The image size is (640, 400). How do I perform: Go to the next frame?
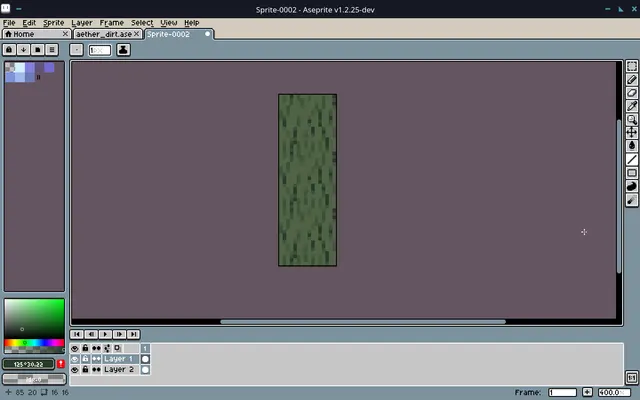point(119,334)
